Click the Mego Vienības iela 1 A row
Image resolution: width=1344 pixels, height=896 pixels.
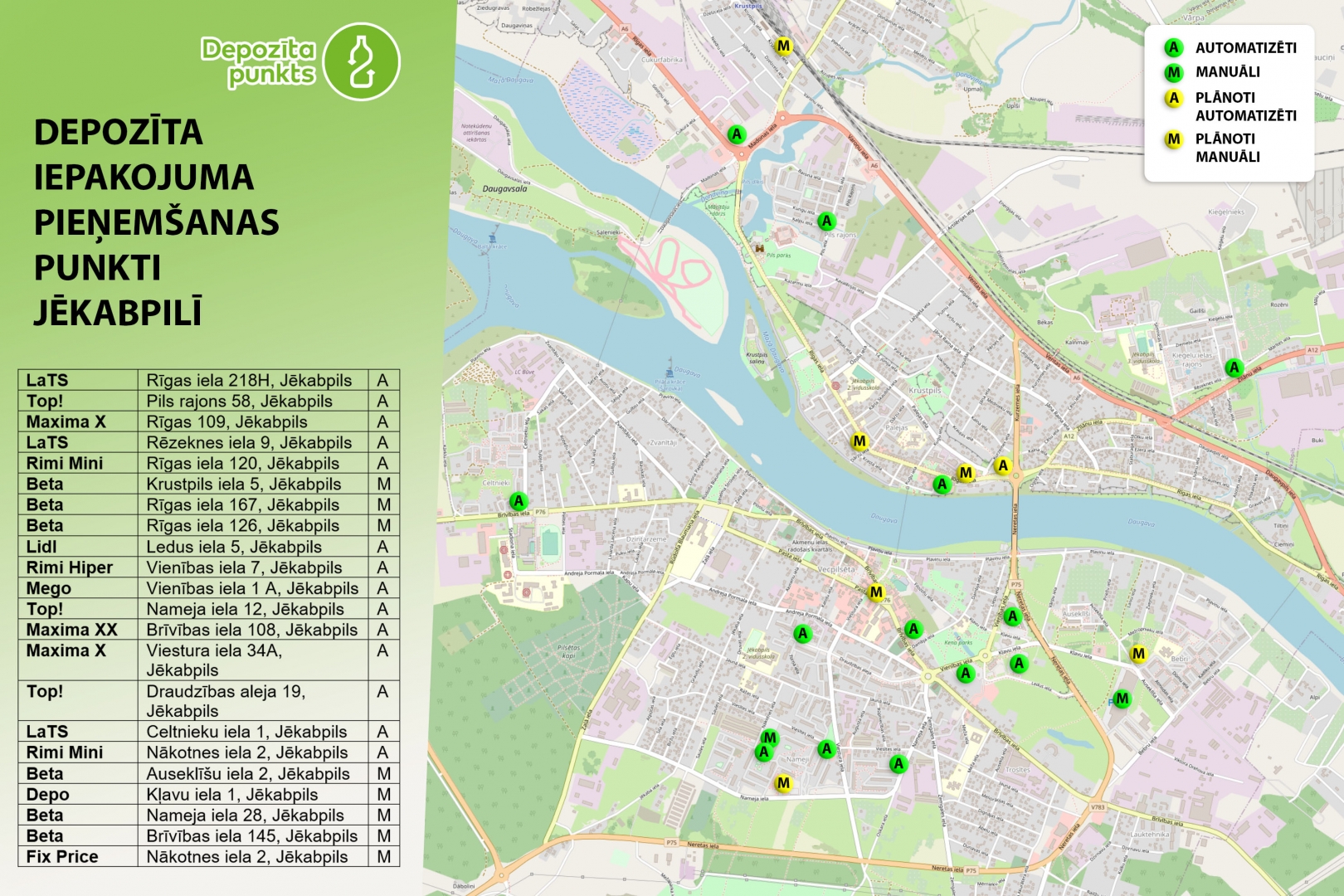pos(208,588)
